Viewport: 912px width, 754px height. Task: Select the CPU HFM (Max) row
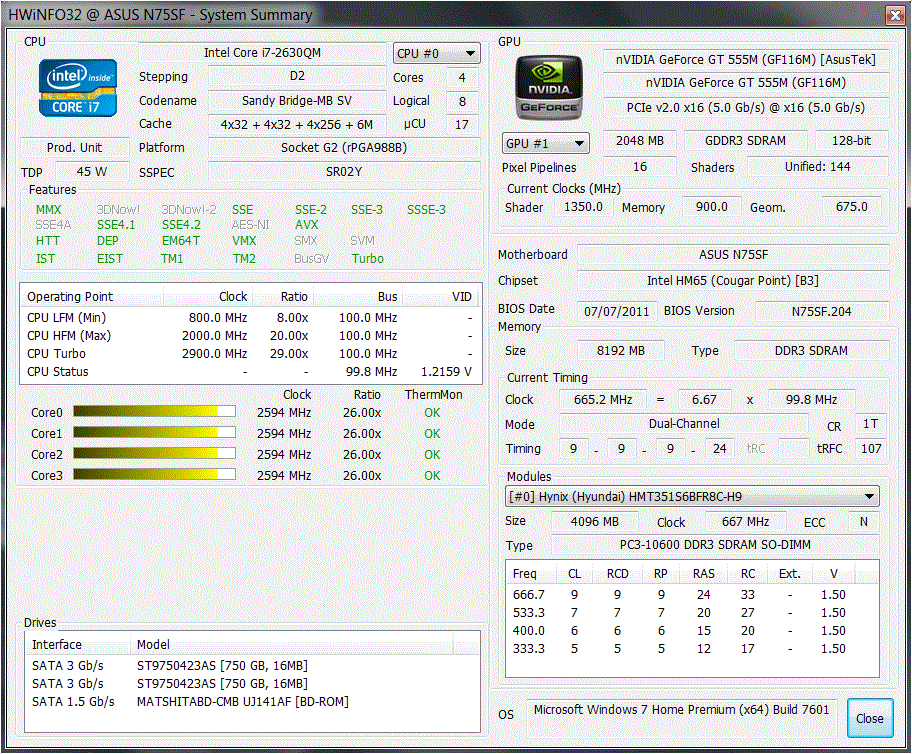[251, 336]
